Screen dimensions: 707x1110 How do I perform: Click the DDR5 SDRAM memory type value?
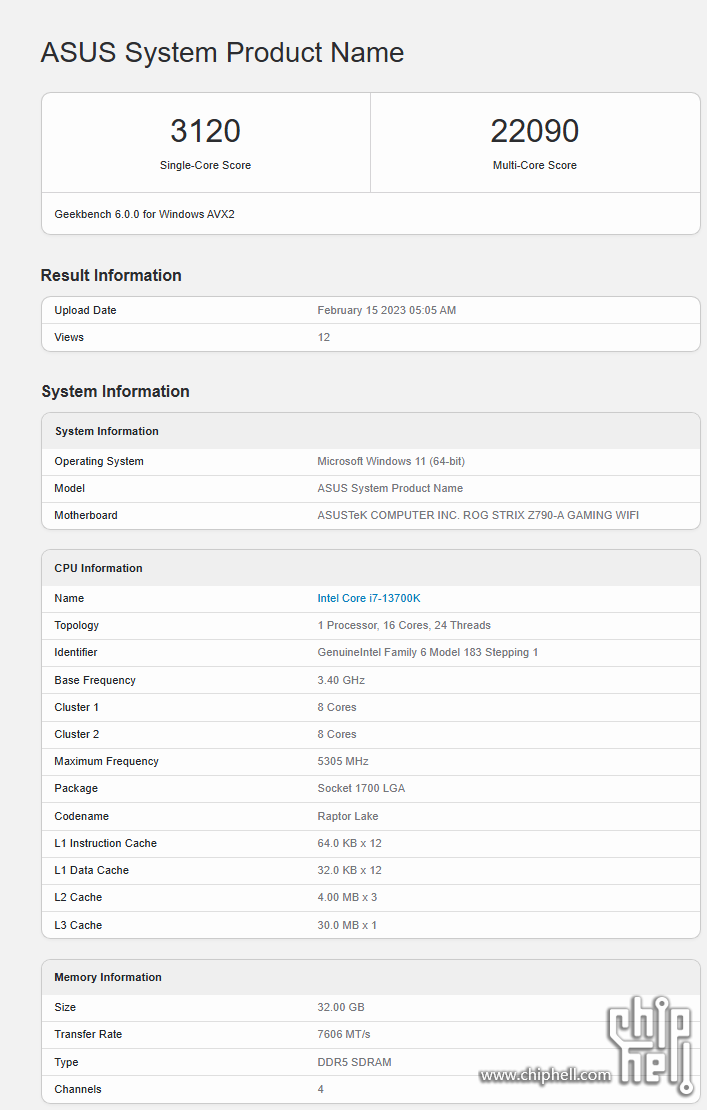354,1062
